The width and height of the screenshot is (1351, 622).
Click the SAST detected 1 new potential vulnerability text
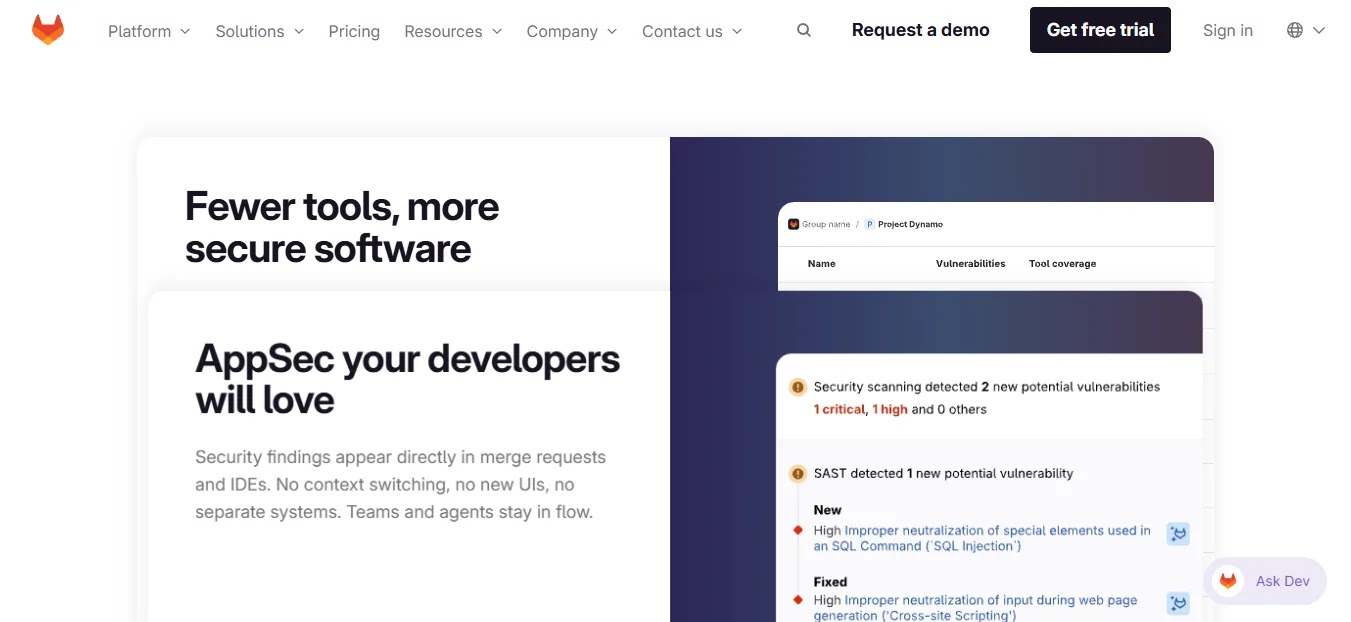click(x=943, y=474)
